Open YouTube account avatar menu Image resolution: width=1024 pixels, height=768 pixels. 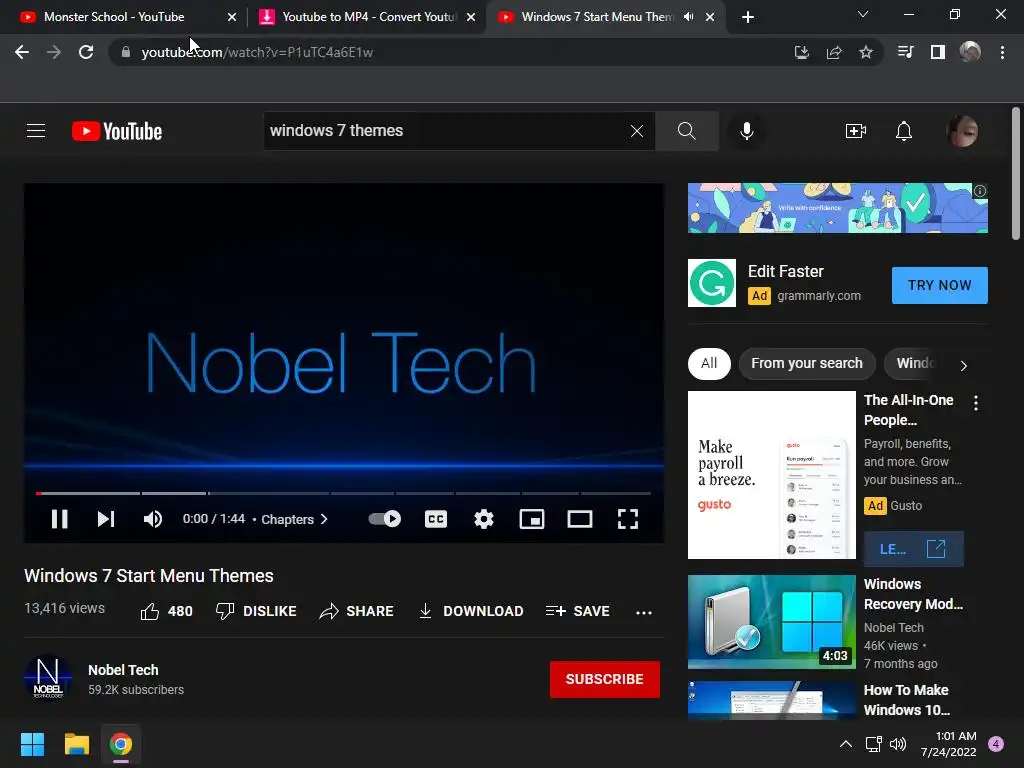[963, 131]
